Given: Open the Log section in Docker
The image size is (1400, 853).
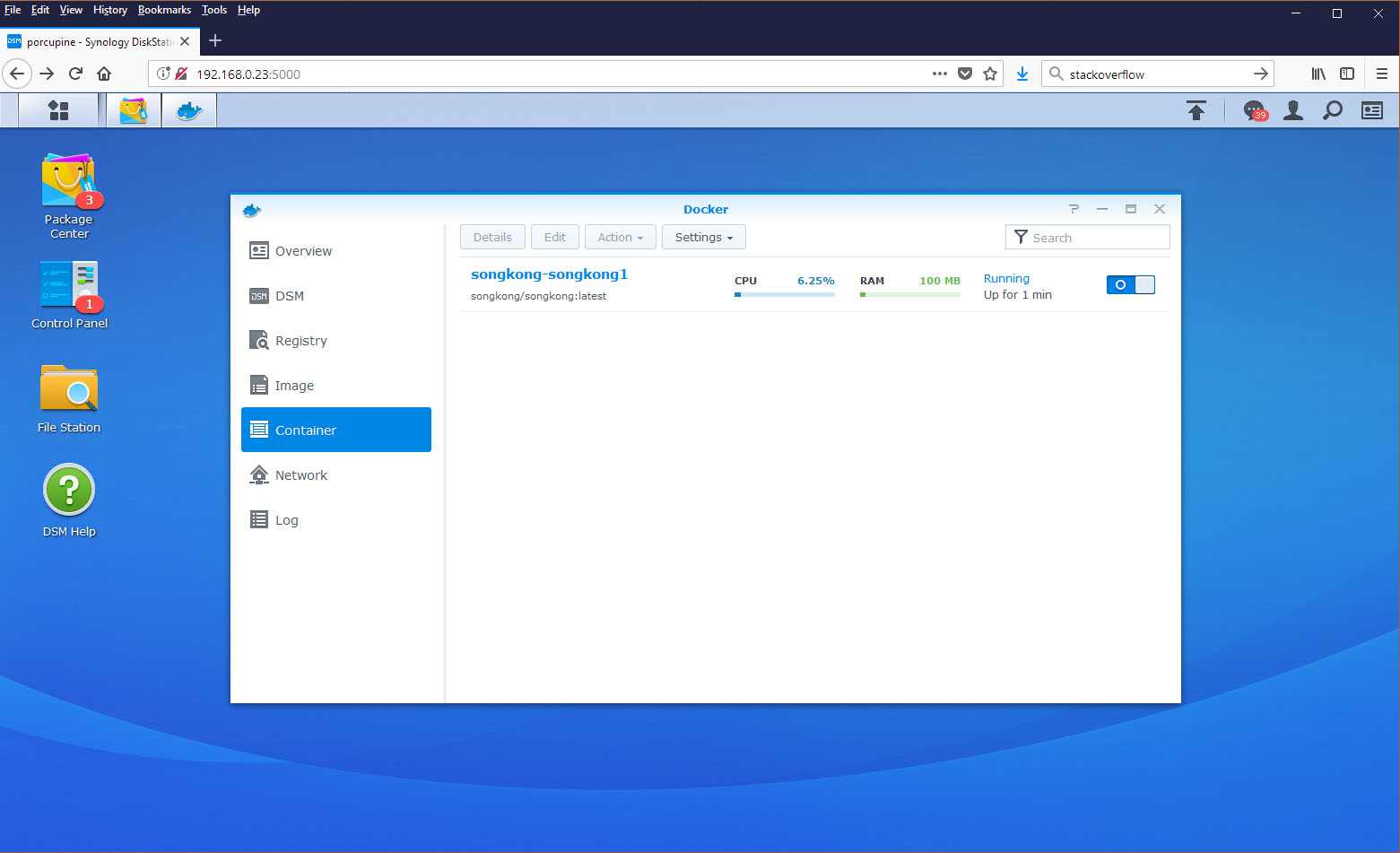Looking at the screenshot, I should [x=336, y=519].
